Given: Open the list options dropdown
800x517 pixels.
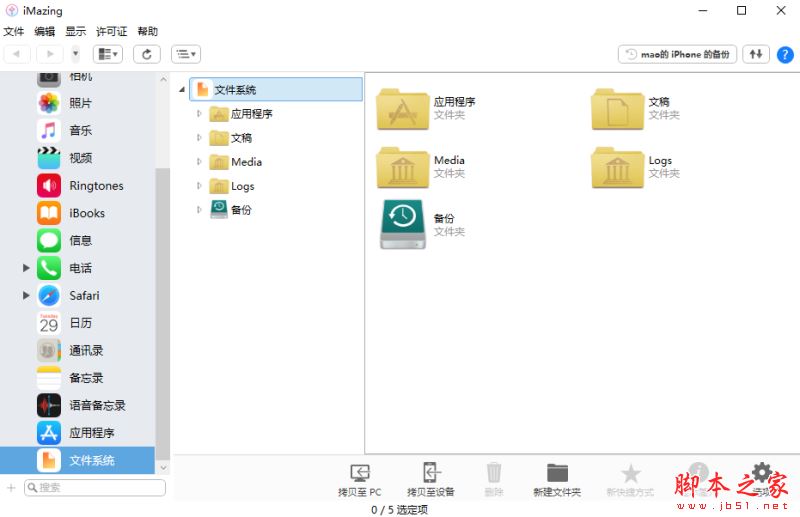Looking at the screenshot, I should 186,54.
